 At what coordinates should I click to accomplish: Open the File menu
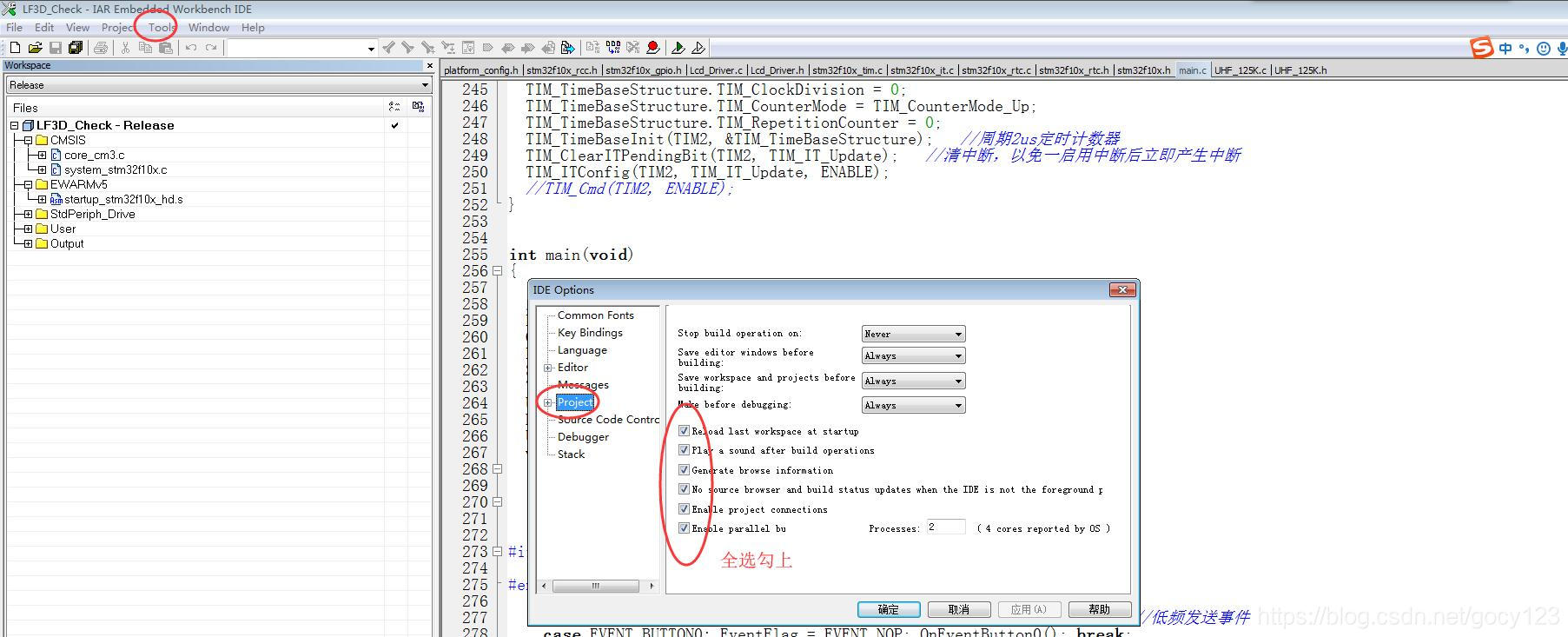point(15,27)
